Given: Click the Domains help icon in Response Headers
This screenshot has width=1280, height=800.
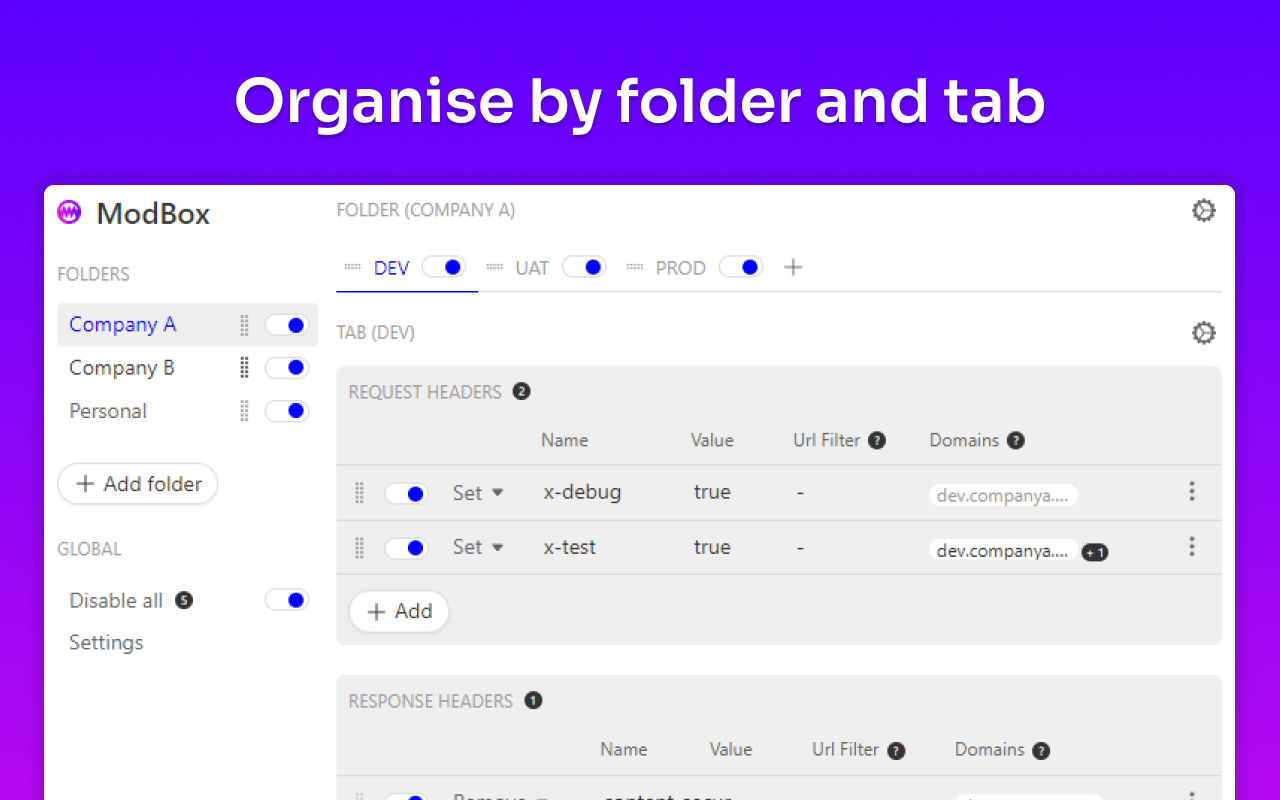Looking at the screenshot, I should (x=1042, y=750).
